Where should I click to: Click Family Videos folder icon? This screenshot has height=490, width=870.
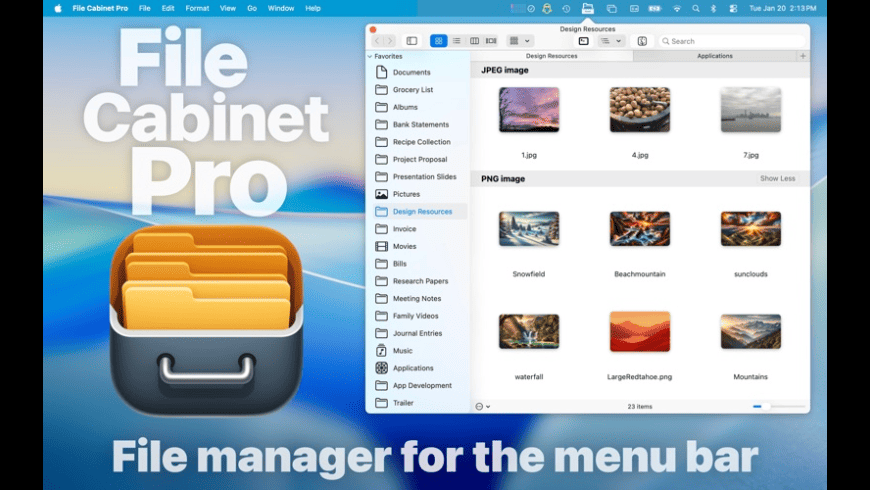coord(381,316)
